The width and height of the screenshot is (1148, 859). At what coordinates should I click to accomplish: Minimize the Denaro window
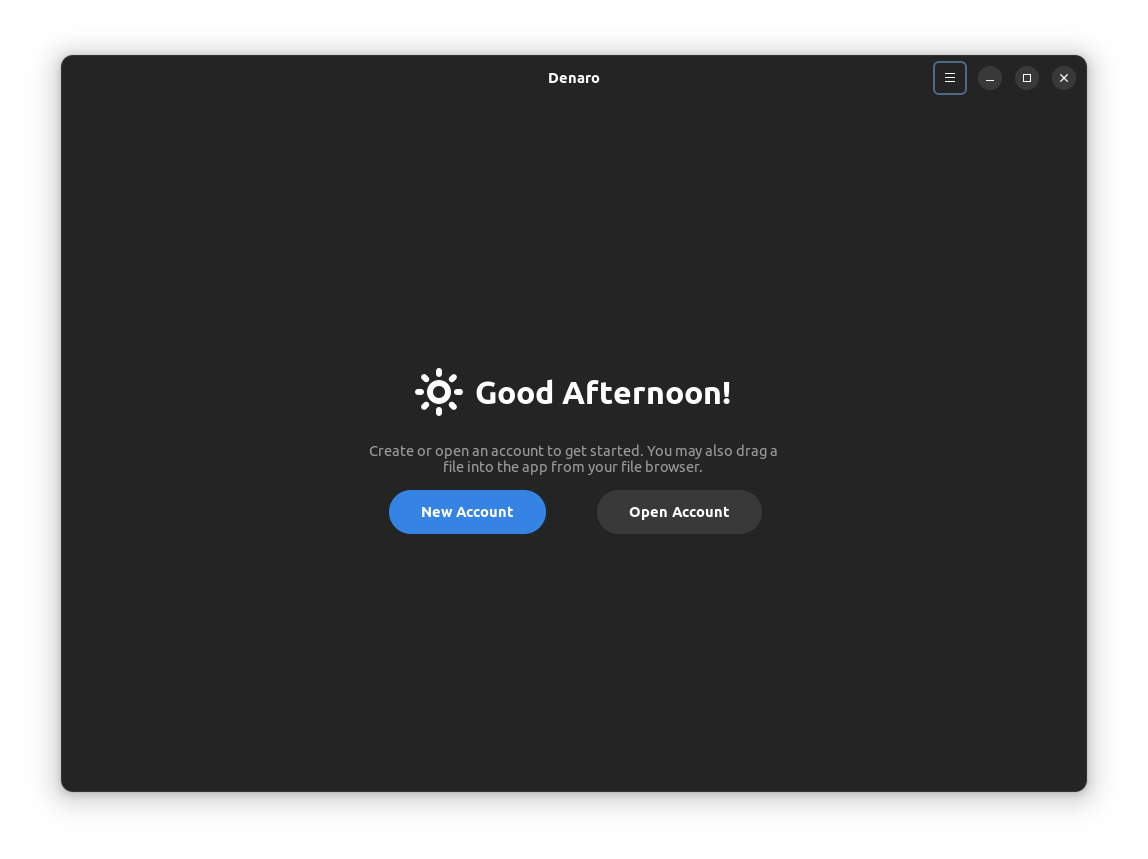click(989, 78)
